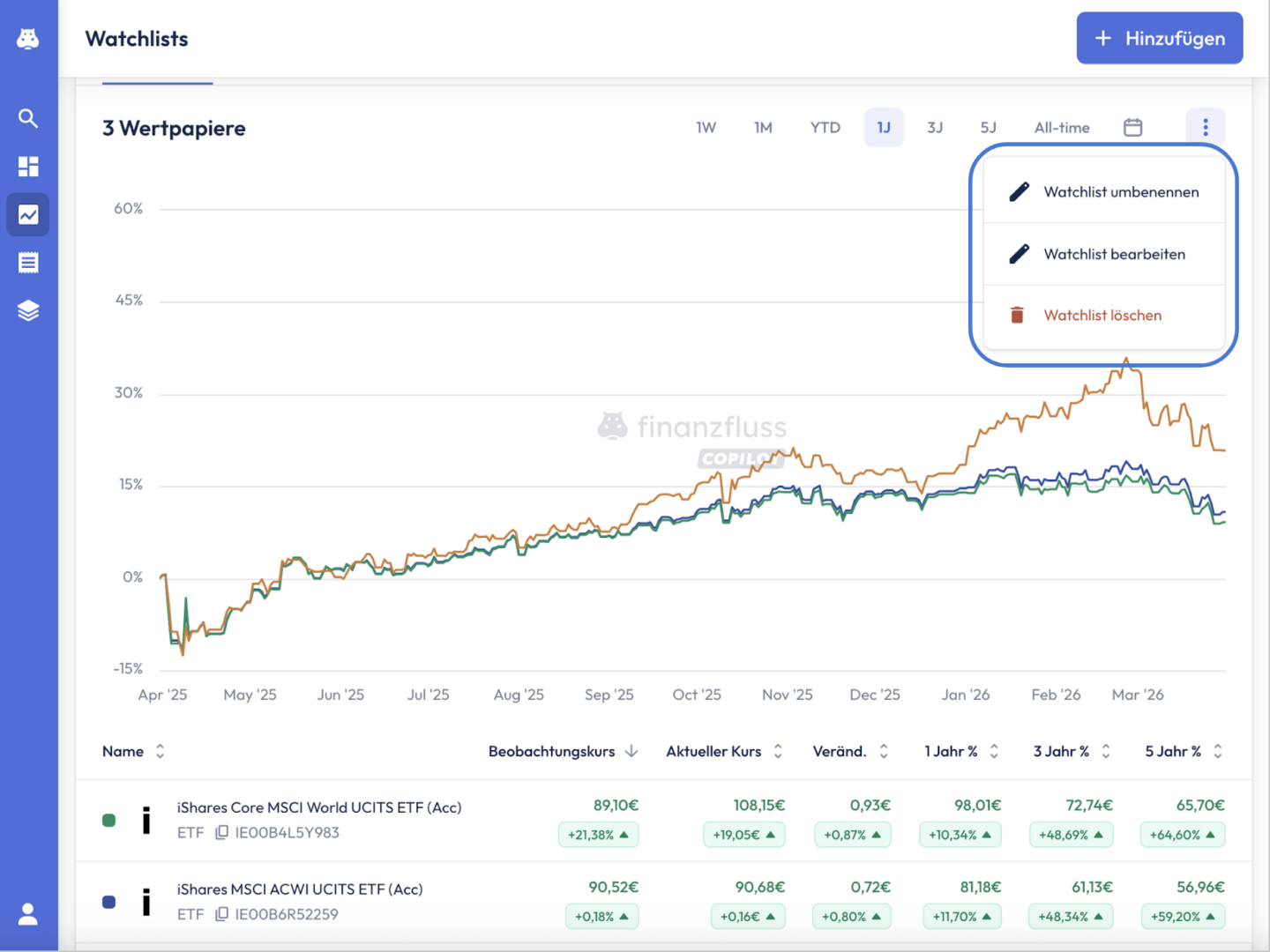The image size is (1270, 952).
Task: Open iShares Core MSCI World UCITS ETF
Action: click(318, 807)
